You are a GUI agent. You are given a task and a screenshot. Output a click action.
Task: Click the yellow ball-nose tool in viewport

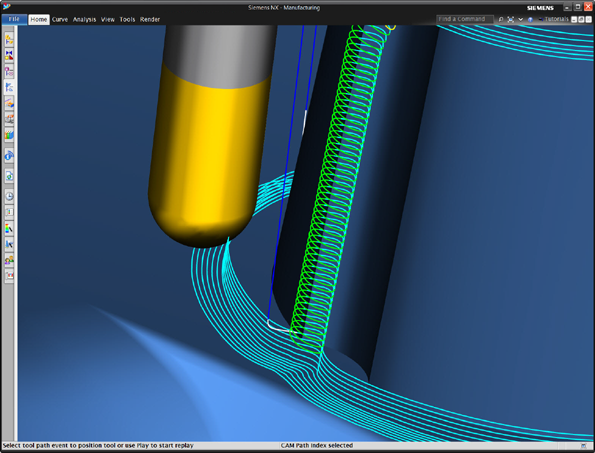207,159
